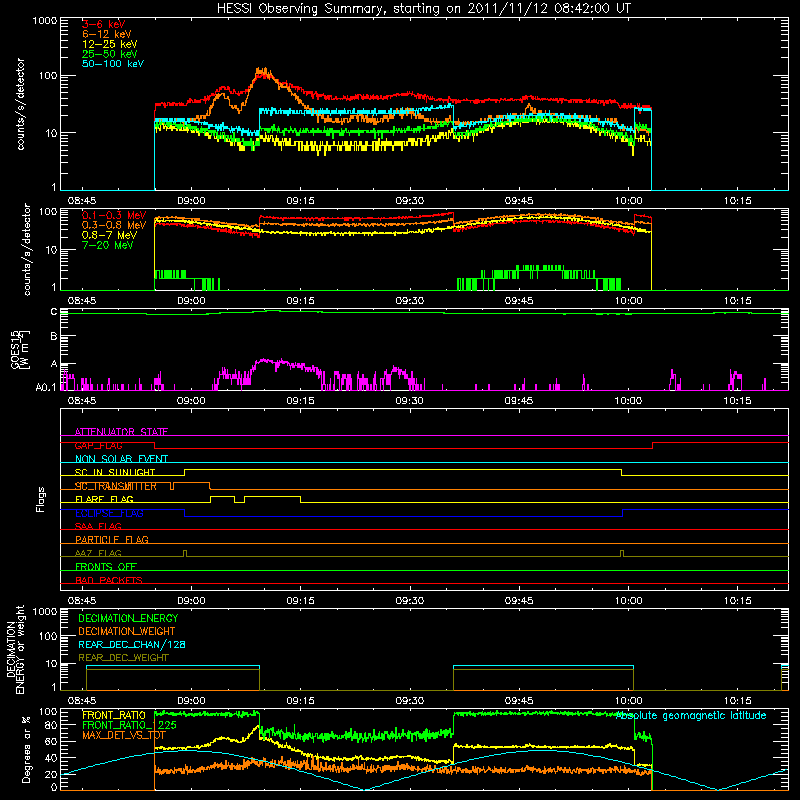Click the BAD_PACKETS flag label

point(109,580)
